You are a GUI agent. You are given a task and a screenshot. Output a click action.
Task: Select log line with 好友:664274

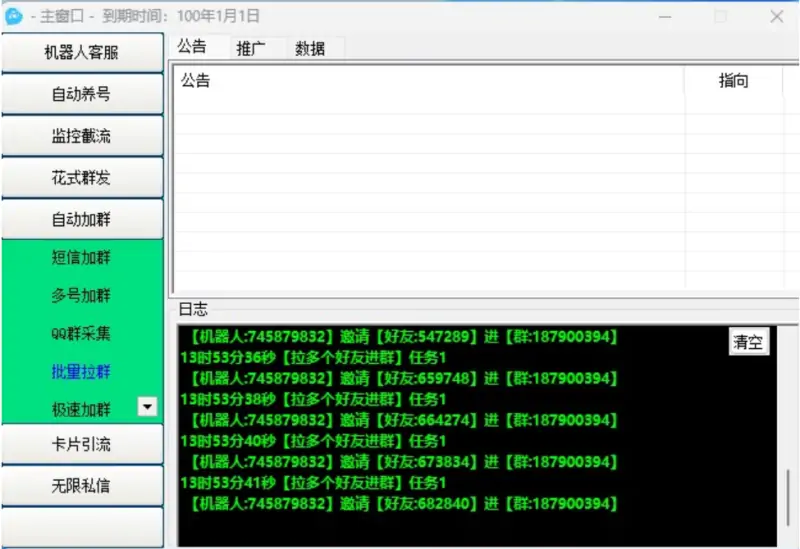(404, 420)
